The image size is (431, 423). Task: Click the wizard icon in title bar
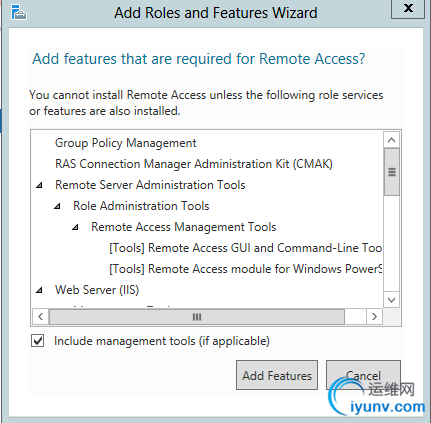(x=19, y=13)
